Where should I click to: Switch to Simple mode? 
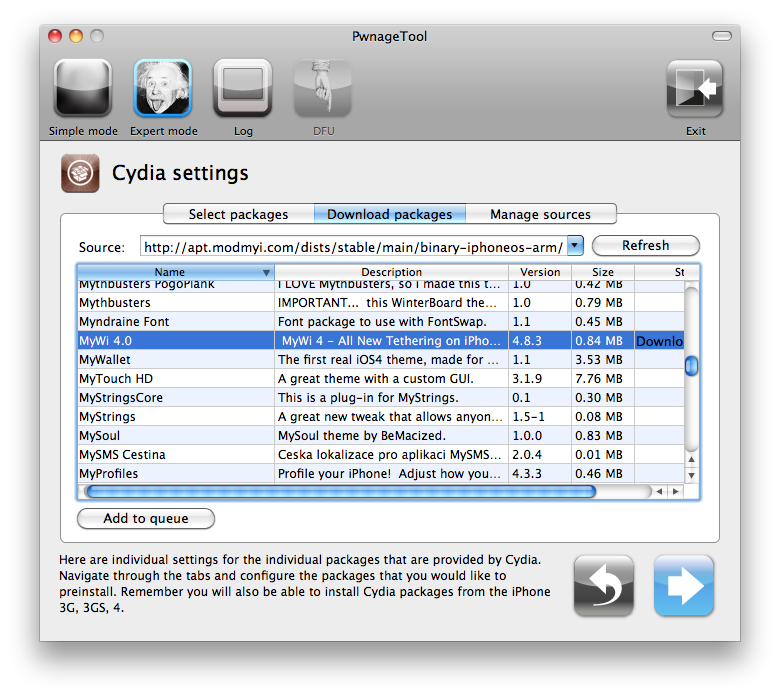point(82,88)
